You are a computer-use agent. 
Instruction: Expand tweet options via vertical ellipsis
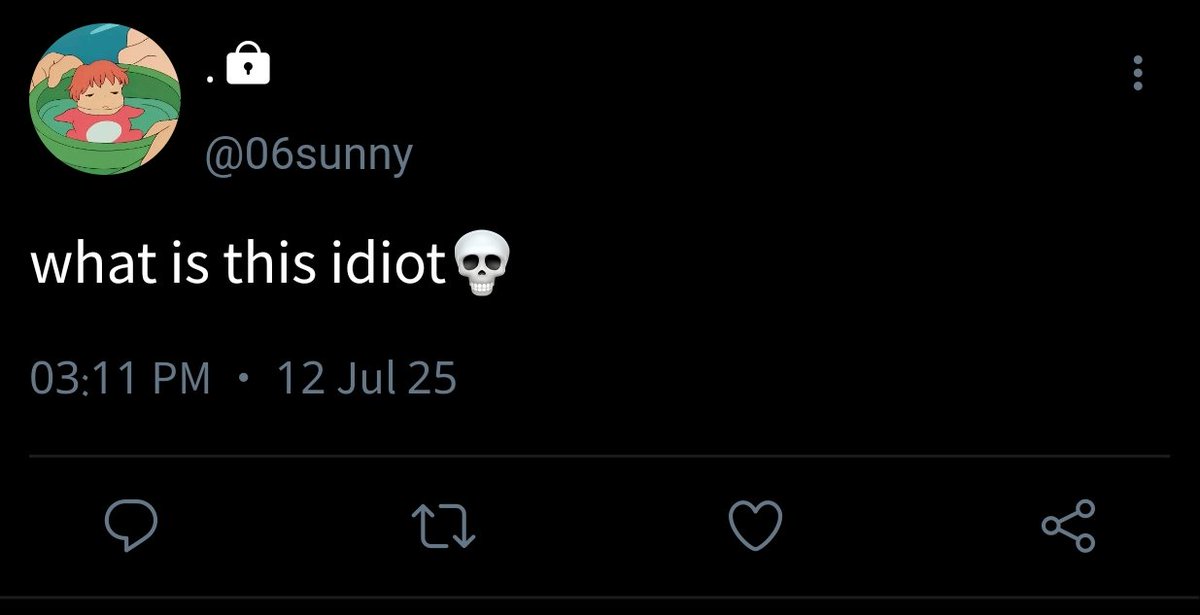(1136, 74)
